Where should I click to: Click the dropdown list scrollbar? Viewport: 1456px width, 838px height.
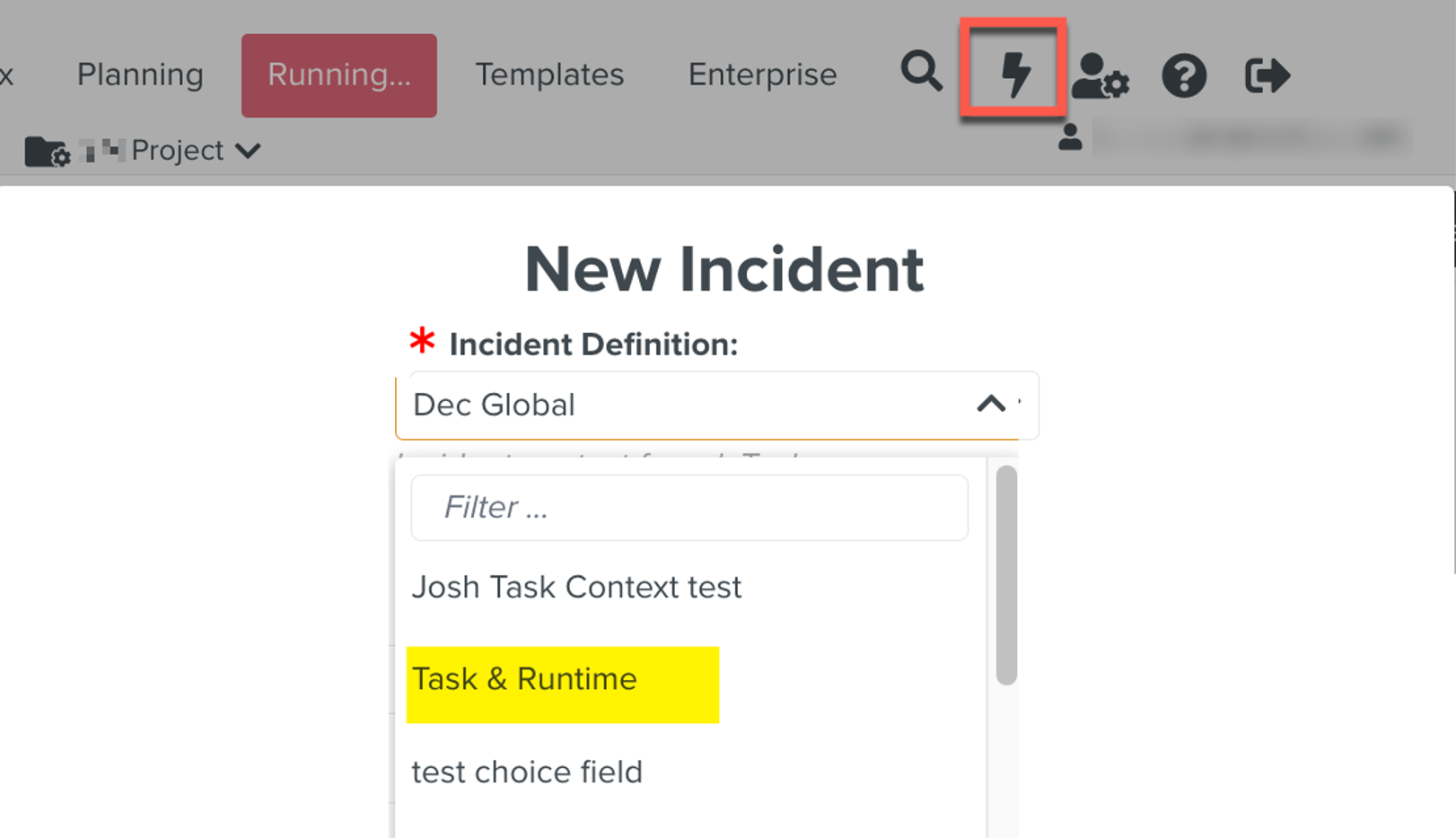coord(1006,574)
